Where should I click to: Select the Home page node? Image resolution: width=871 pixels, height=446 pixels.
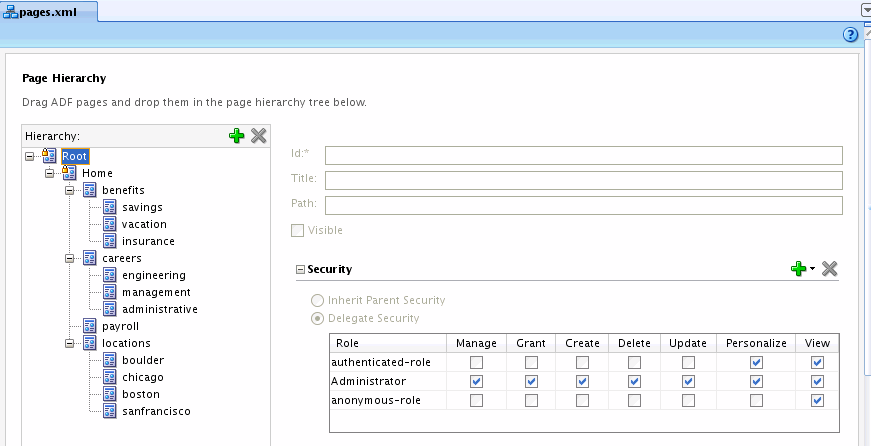[x=97, y=173]
